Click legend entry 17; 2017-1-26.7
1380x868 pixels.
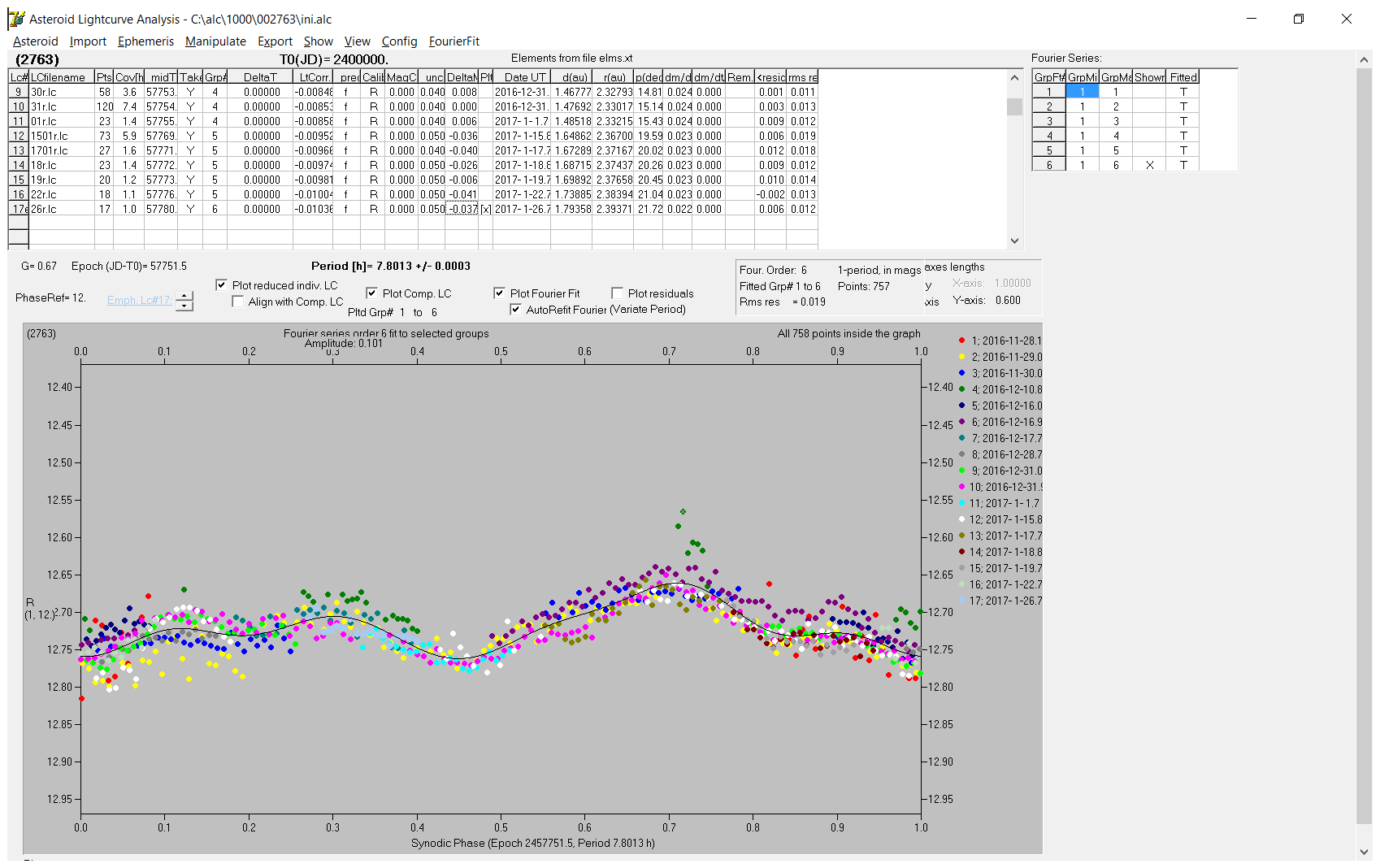pos(1000,601)
